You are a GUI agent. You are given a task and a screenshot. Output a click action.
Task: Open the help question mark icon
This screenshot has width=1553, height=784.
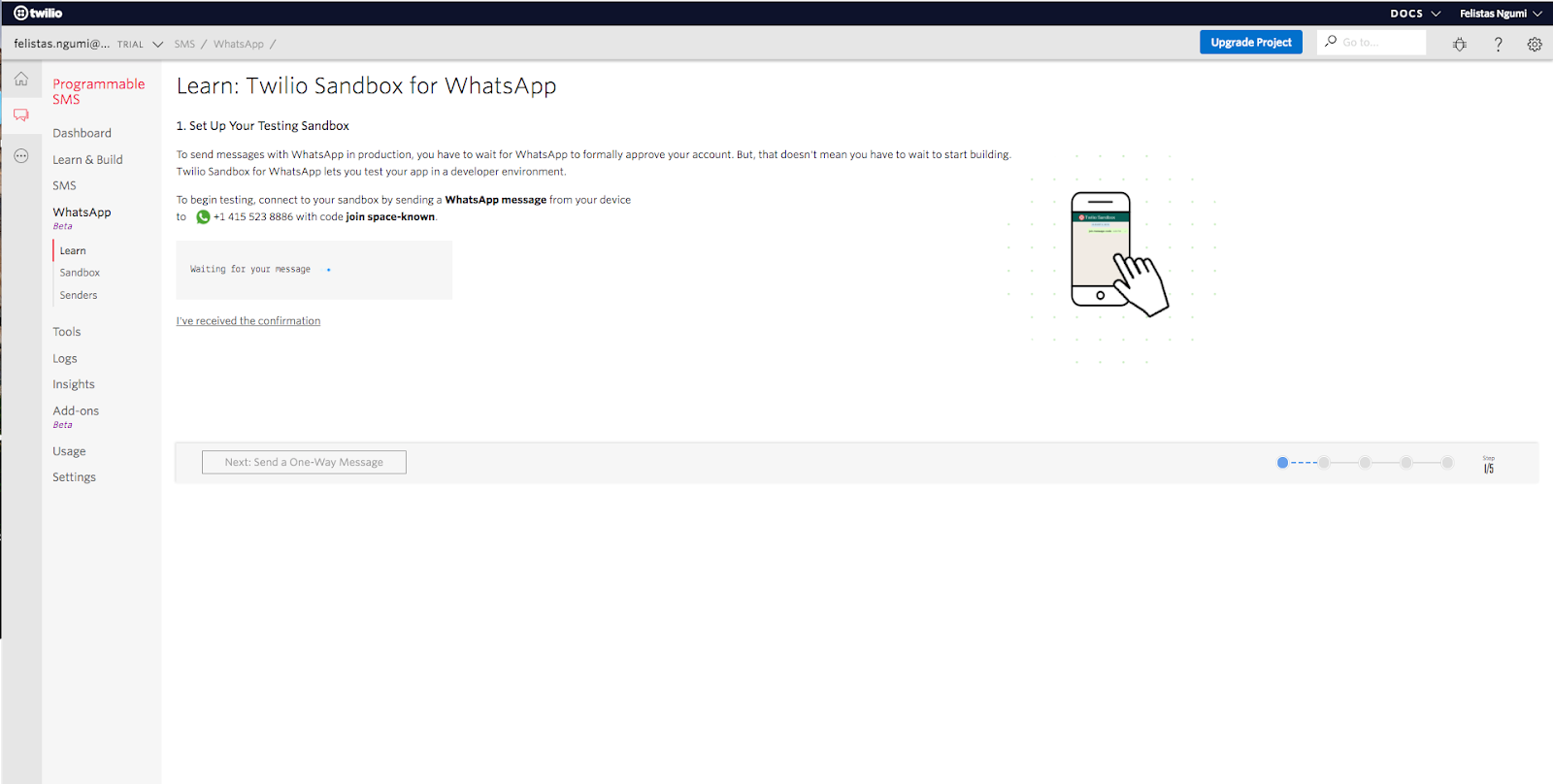click(x=1498, y=44)
